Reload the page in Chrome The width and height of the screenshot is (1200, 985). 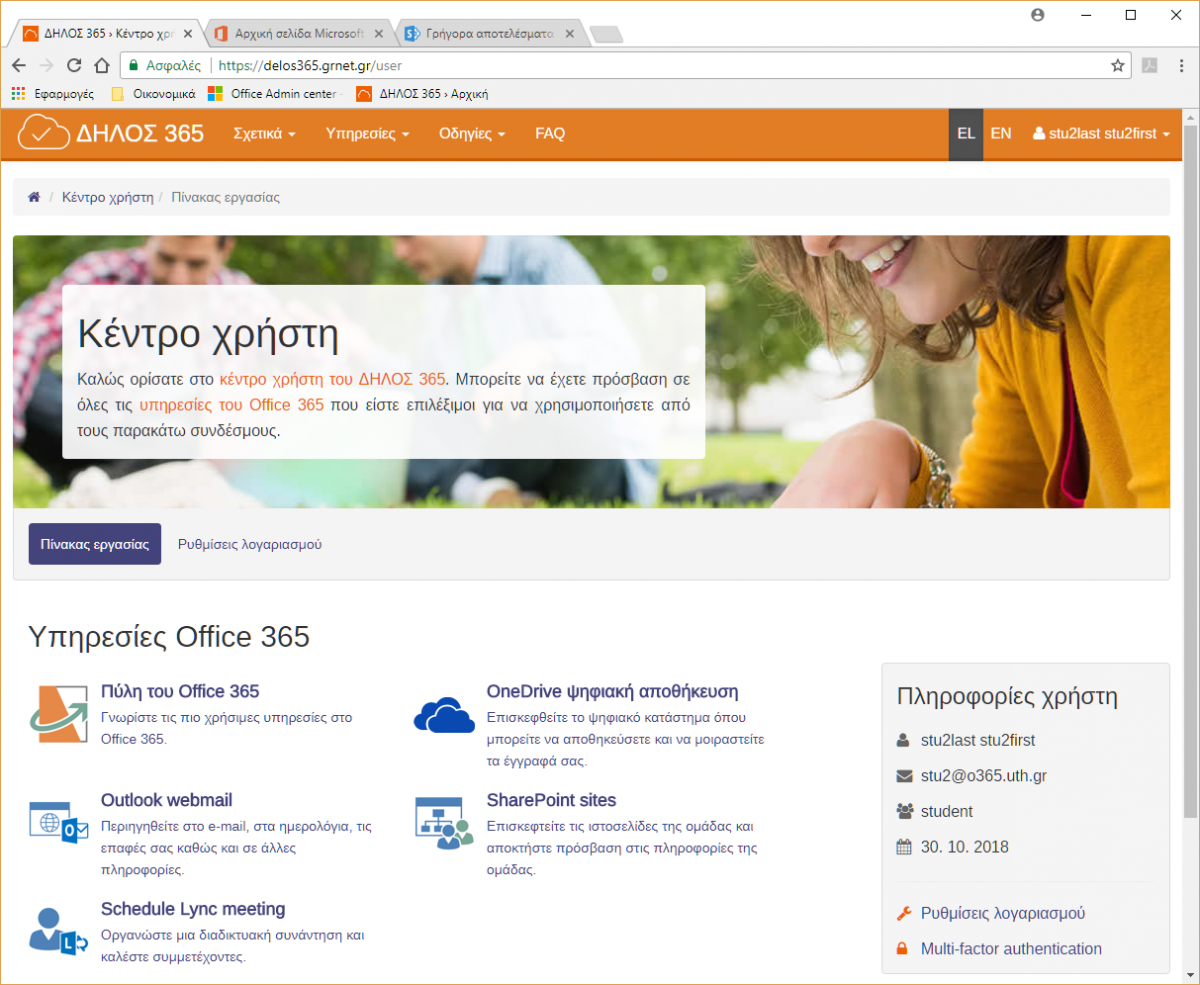click(74, 65)
